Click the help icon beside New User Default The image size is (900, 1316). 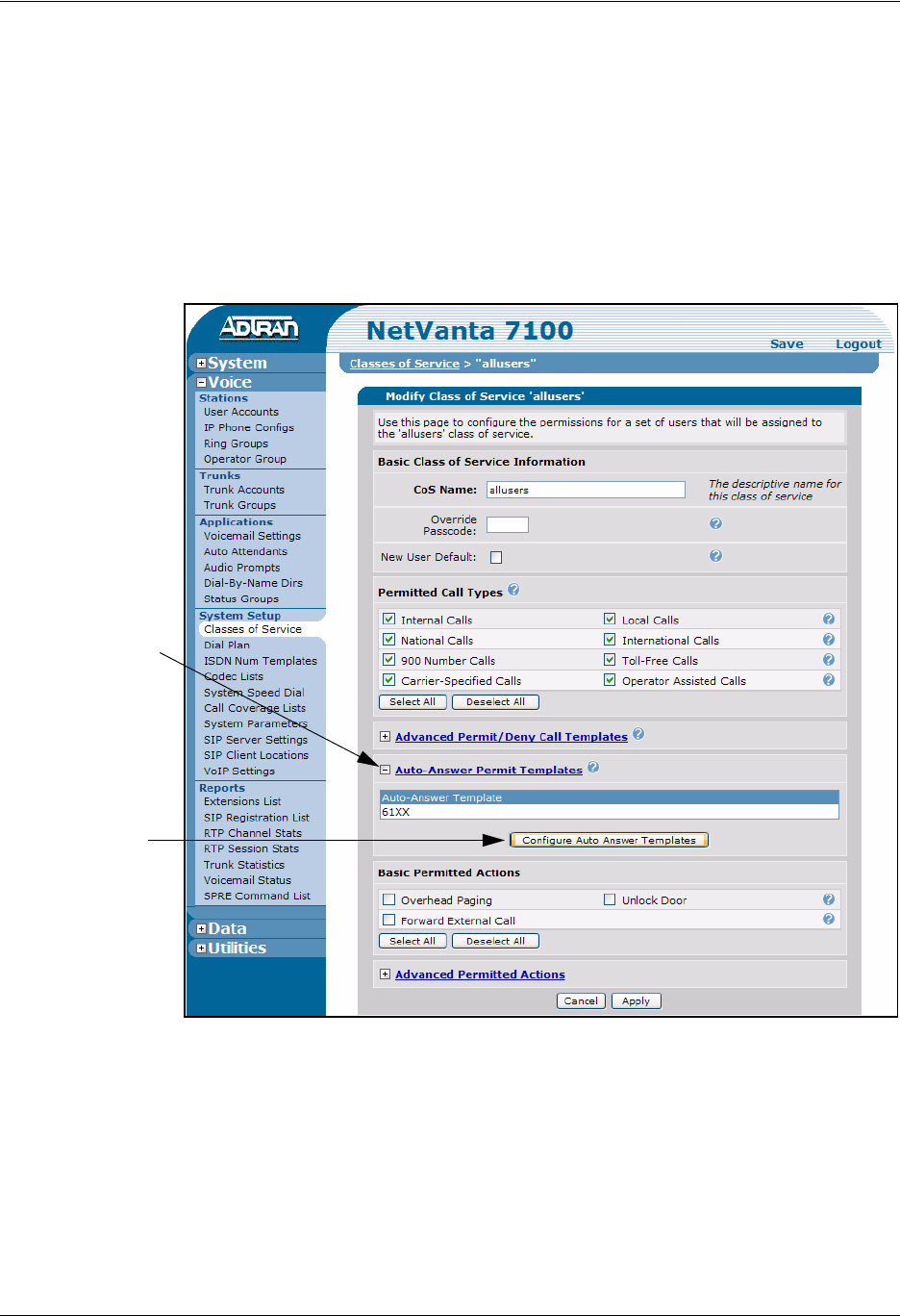pyautogui.click(x=715, y=556)
